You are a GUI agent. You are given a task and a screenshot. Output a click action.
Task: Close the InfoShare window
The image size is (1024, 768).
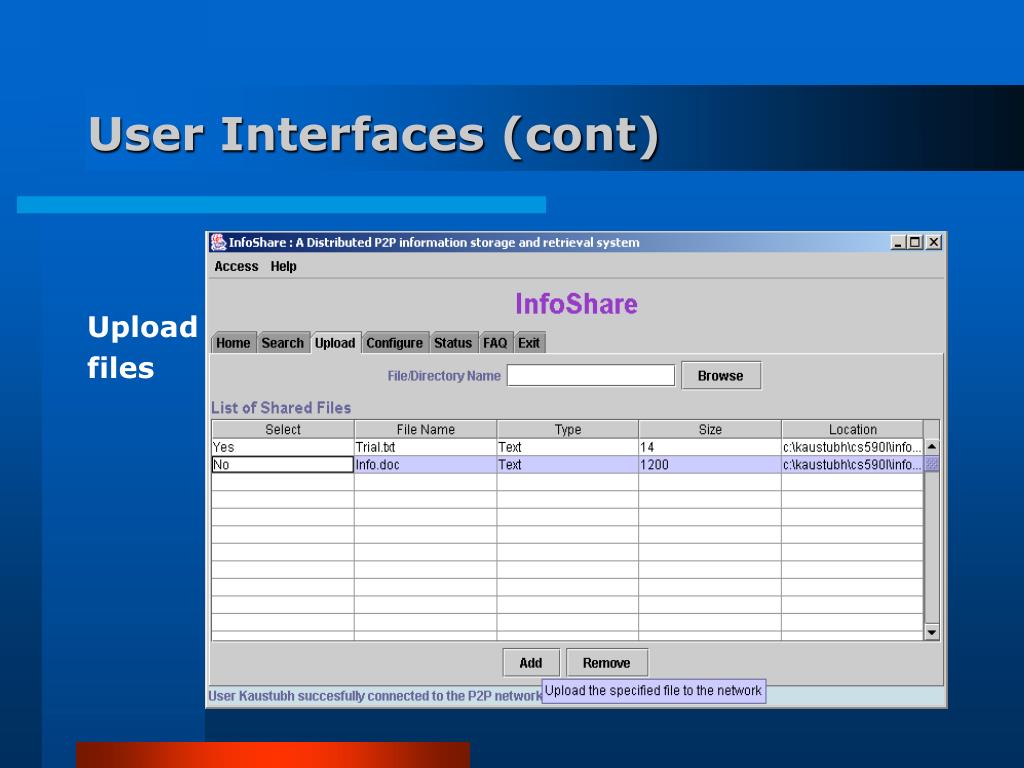934,242
